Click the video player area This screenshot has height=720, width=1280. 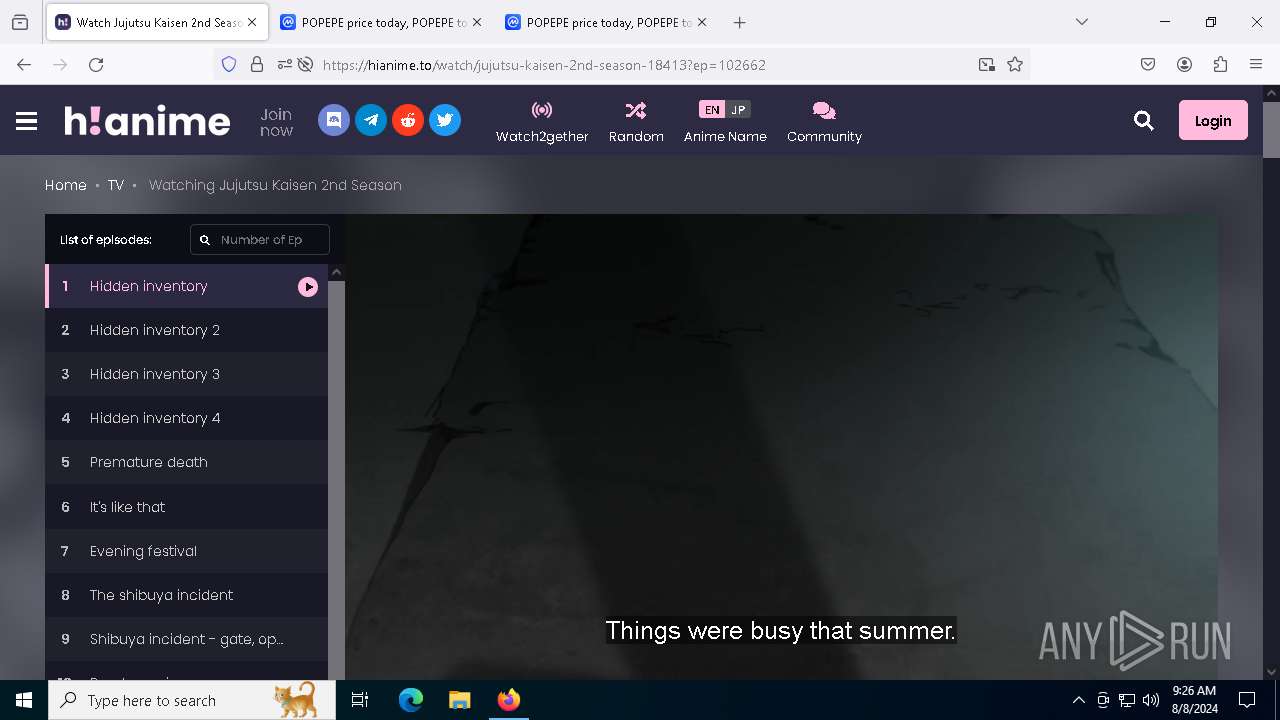coord(782,447)
